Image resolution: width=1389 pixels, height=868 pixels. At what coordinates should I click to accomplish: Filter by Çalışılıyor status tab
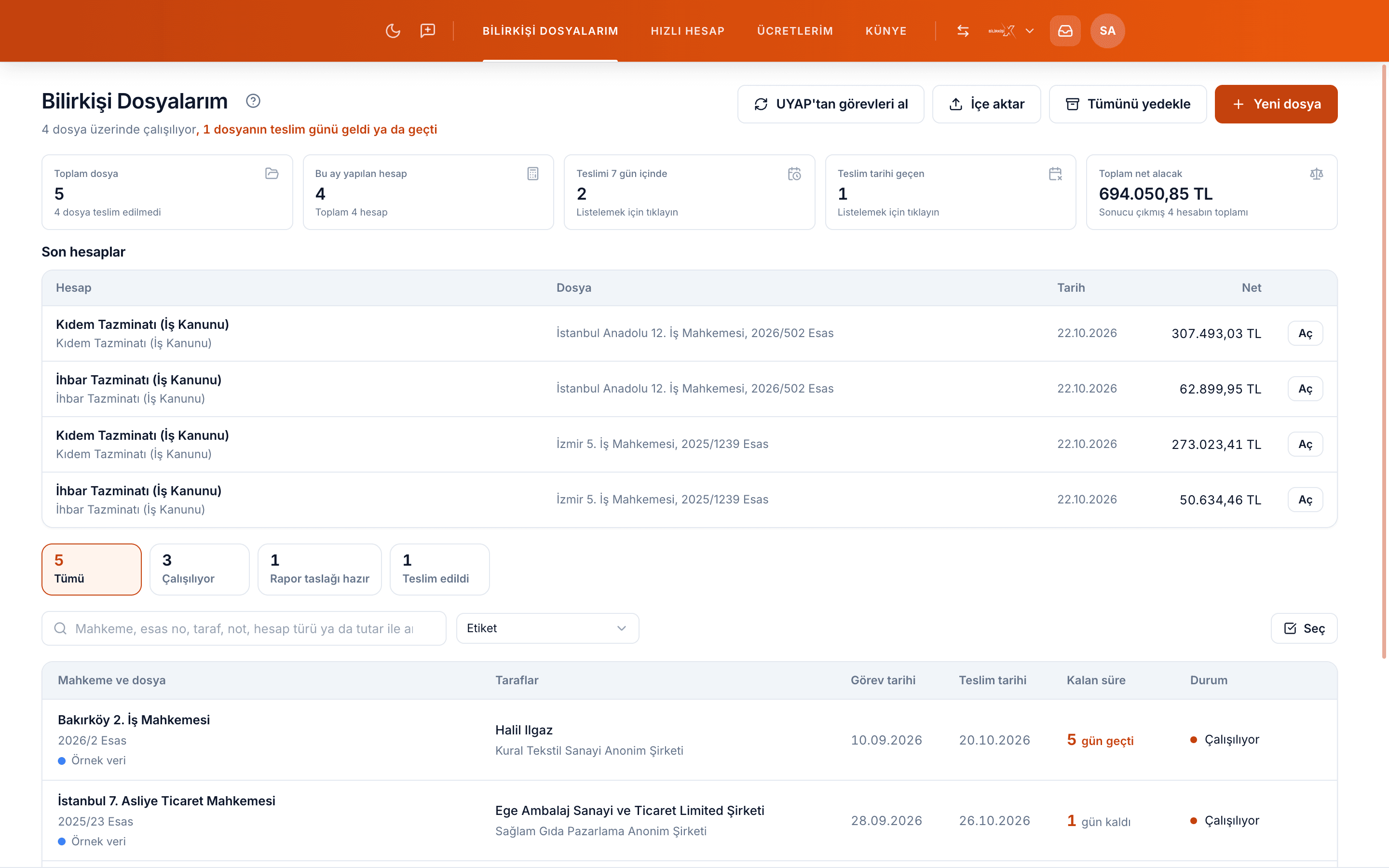click(x=200, y=569)
